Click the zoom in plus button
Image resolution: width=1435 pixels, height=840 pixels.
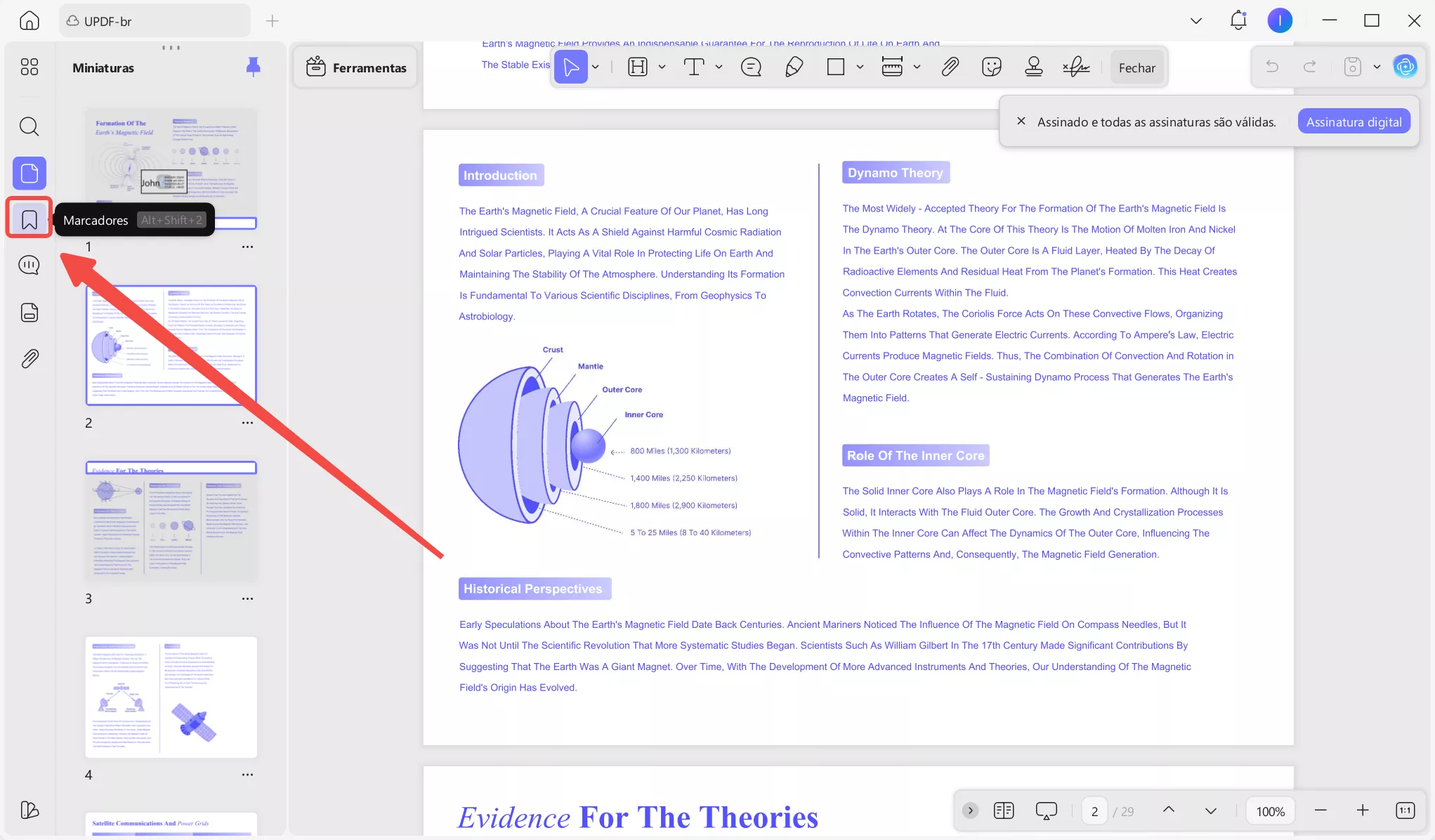click(x=1363, y=811)
